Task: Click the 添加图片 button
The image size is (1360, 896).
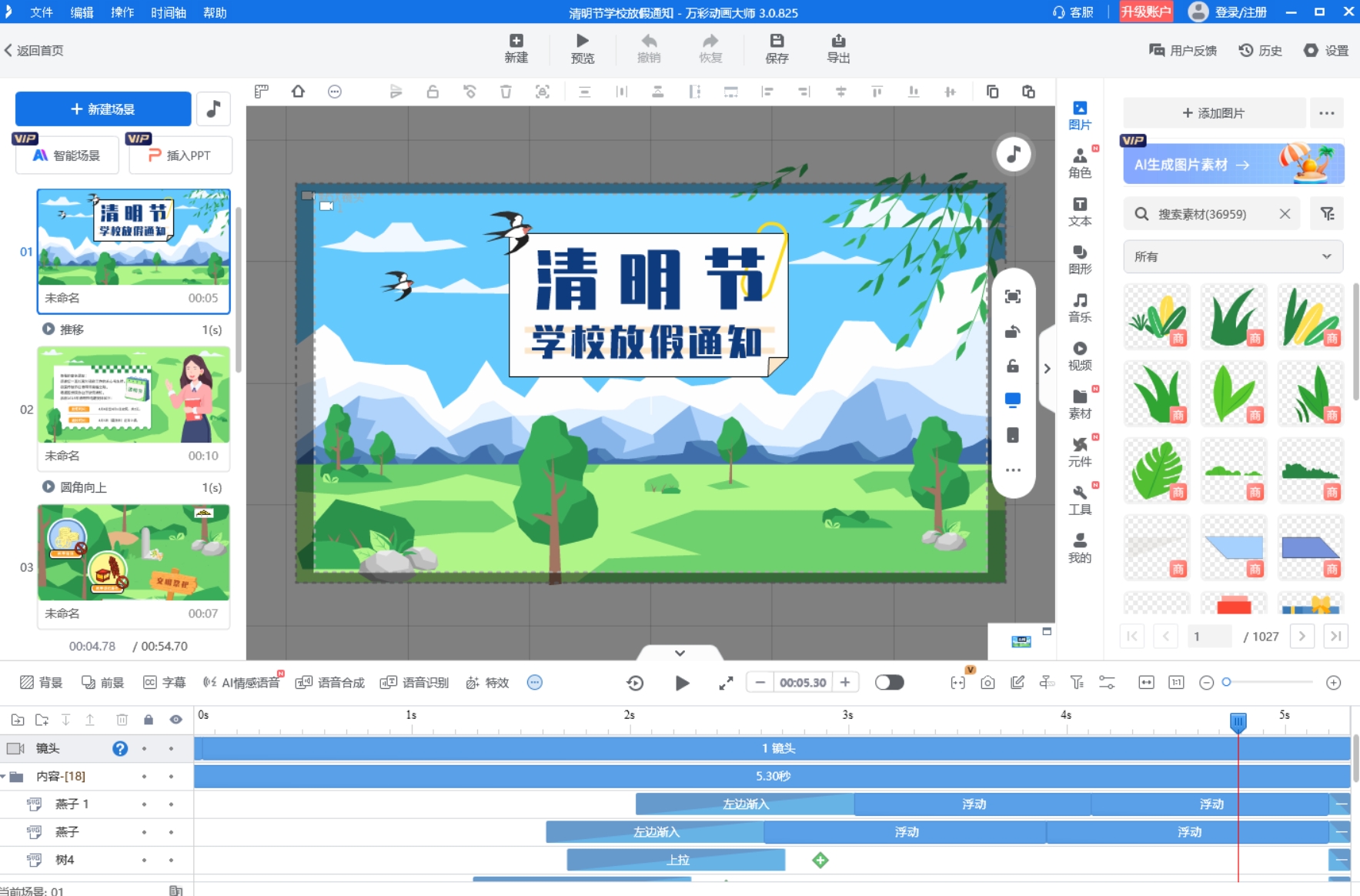Action: 1214,113
